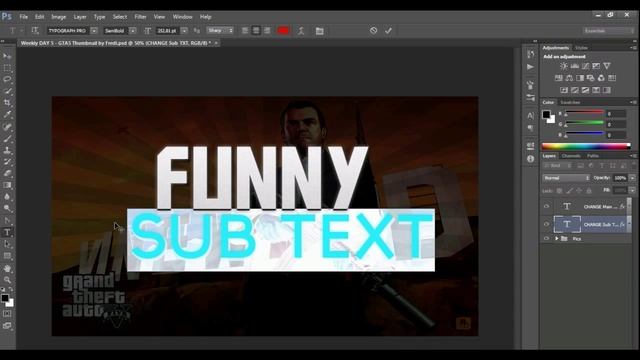Open the Info panel icon
The image size is (640, 360).
pyautogui.click(x=531, y=159)
